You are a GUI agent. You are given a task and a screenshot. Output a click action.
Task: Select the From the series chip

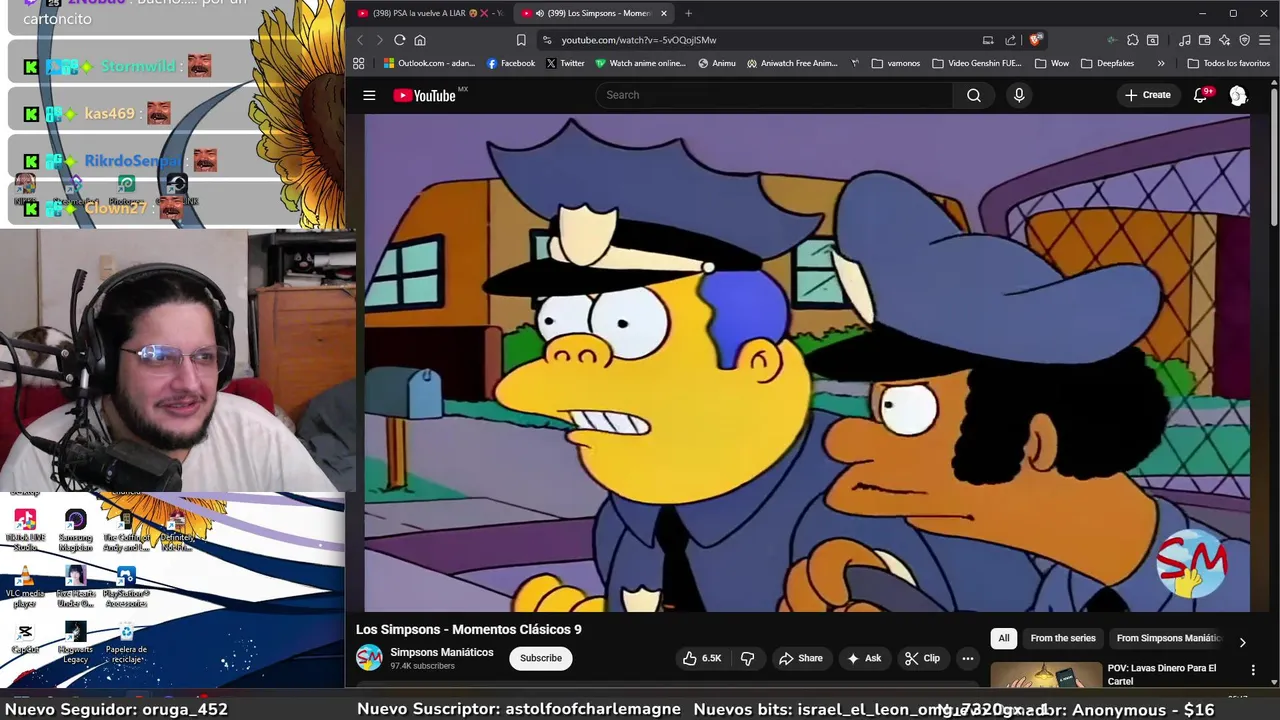click(1063, 638)
